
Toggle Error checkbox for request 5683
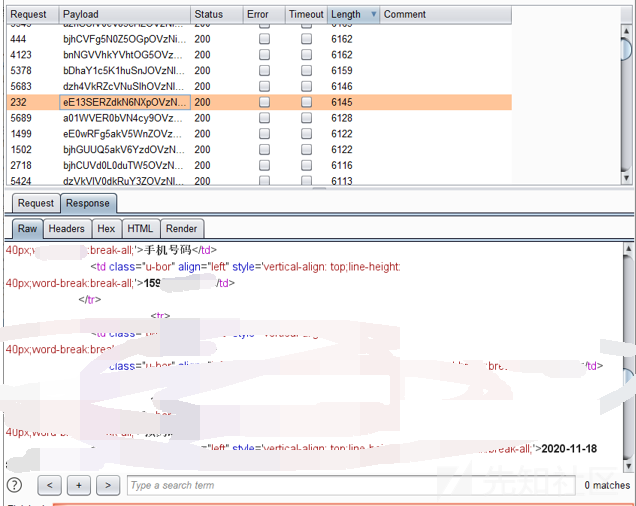pos(264,86)
